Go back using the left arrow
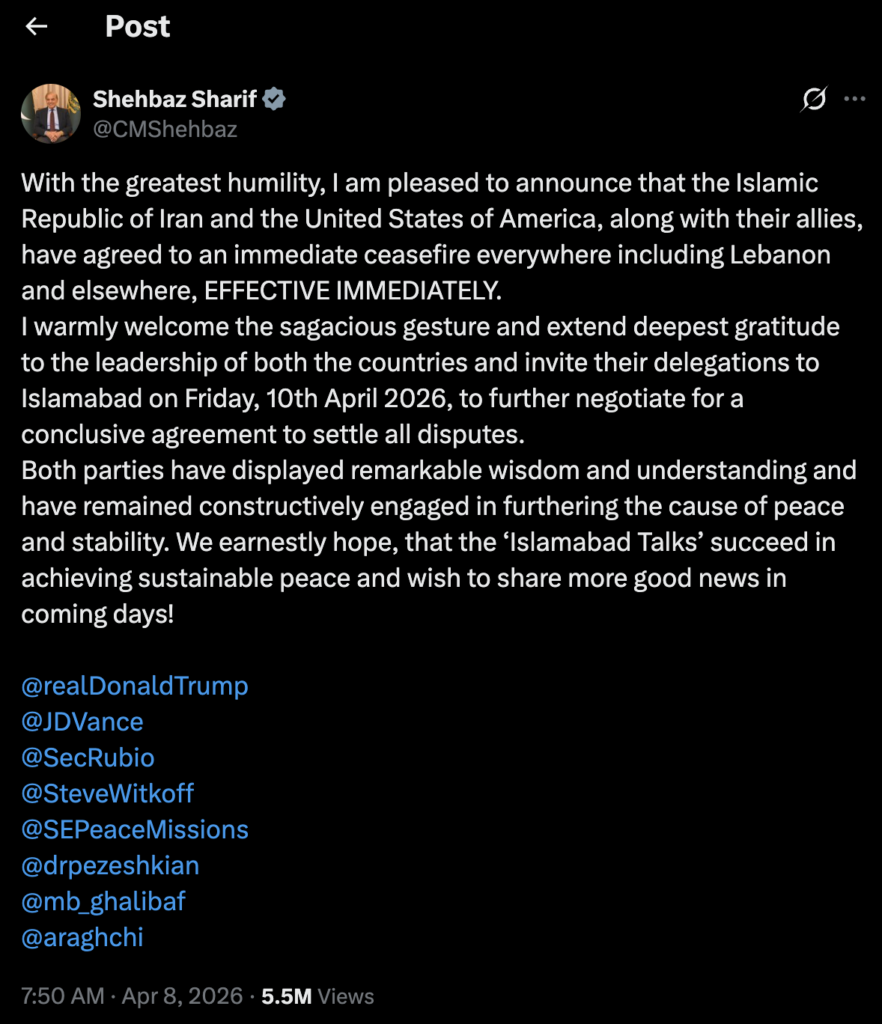This screenshot has height=1024, width=882. tap(37, 27)
